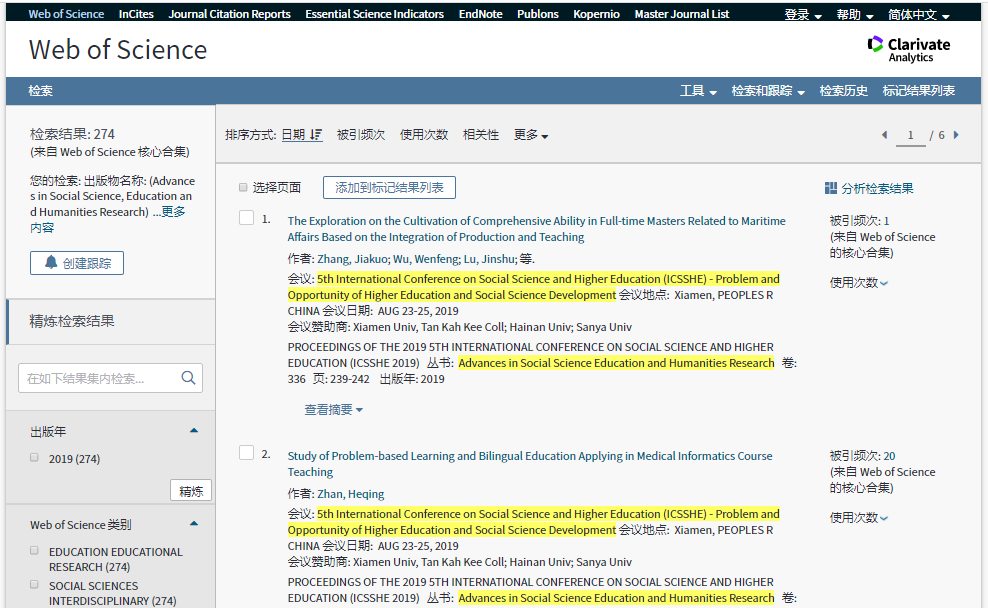988x608 pixels.
Task: Open the 登录 dropdown
Action: (x=803, y=14)
